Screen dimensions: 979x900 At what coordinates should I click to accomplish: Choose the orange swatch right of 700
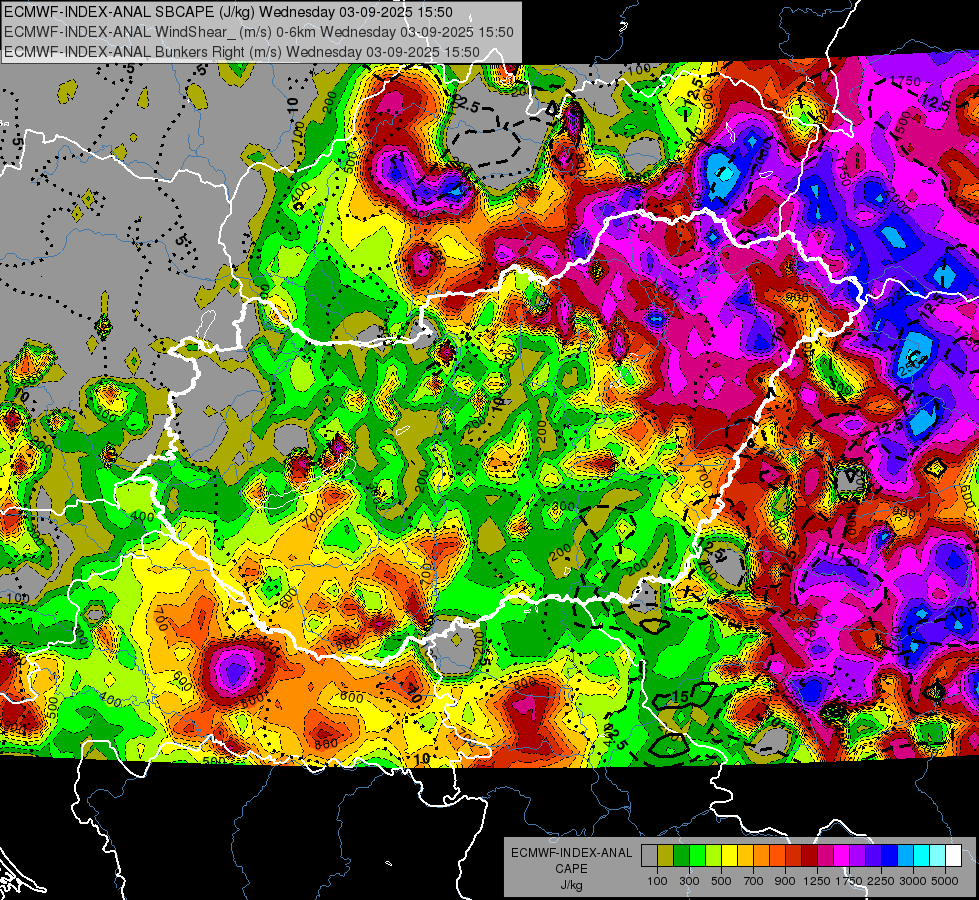[761, 856]
